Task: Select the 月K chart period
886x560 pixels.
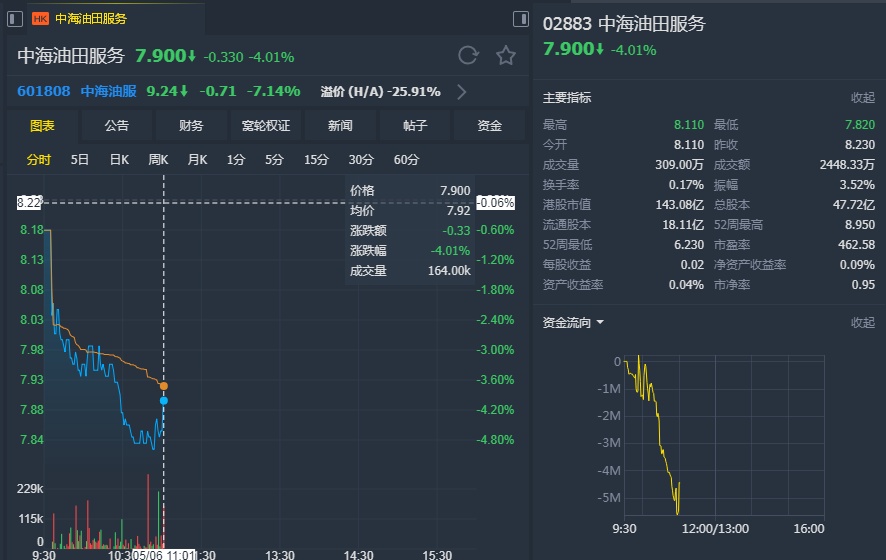Action: tap(197, 160)
